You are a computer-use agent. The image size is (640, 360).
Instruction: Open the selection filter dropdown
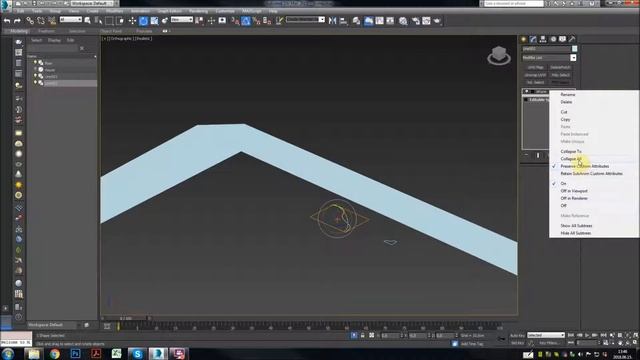click(71, 20)
